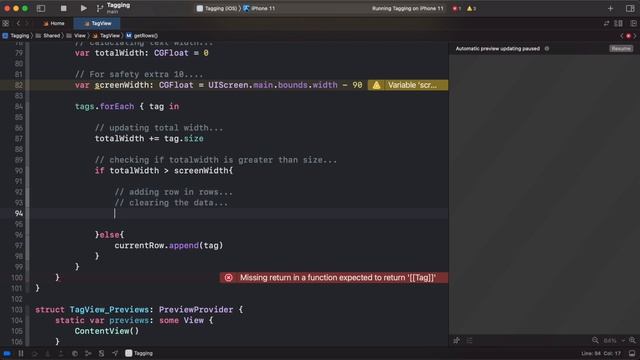Step out in debug bar

coord(61,353)
